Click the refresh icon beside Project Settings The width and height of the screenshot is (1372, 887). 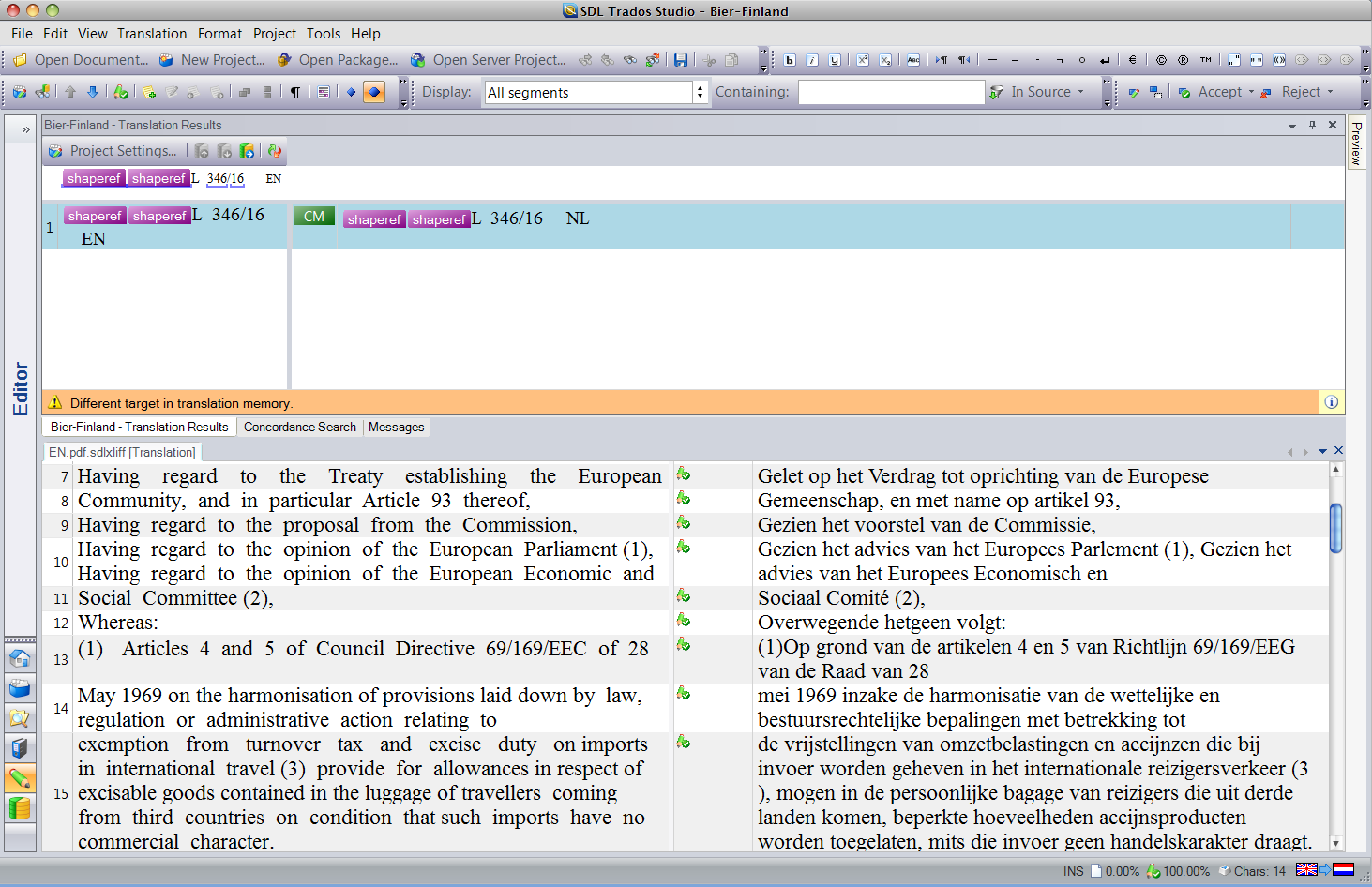275,151
